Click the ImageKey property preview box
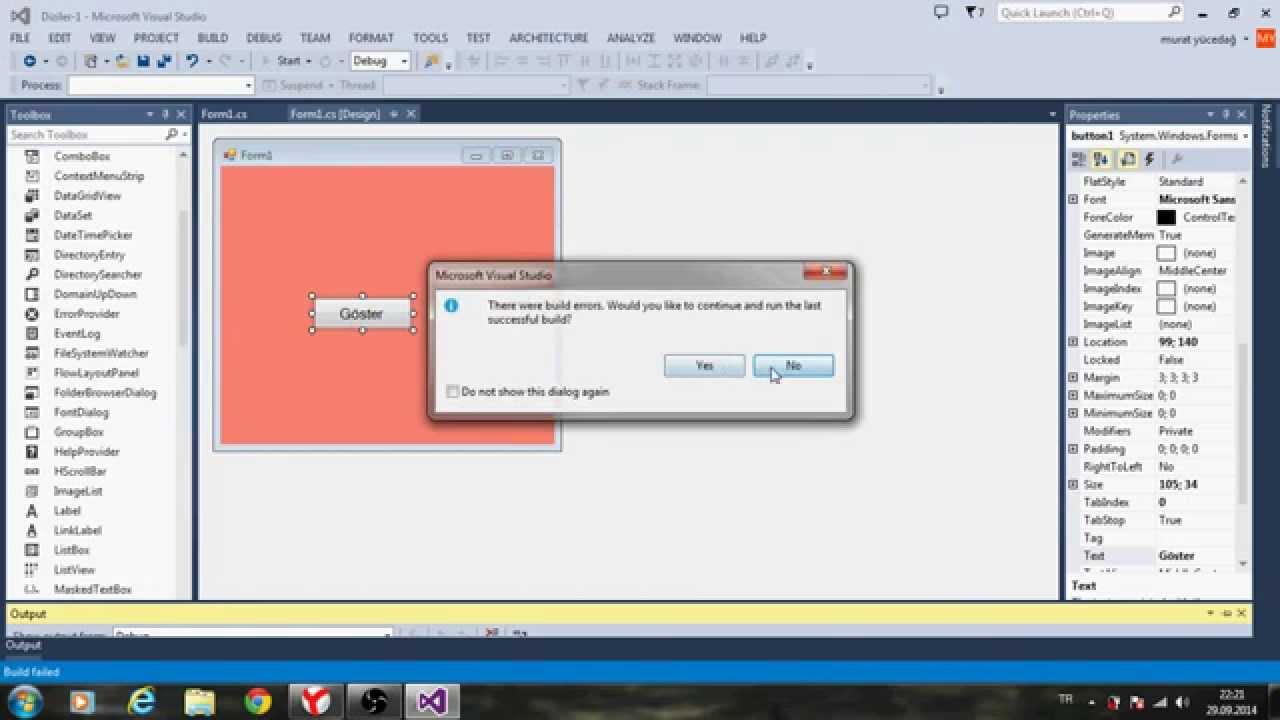This screenshot has width=1280, height=720. (x=1166, y=306)
